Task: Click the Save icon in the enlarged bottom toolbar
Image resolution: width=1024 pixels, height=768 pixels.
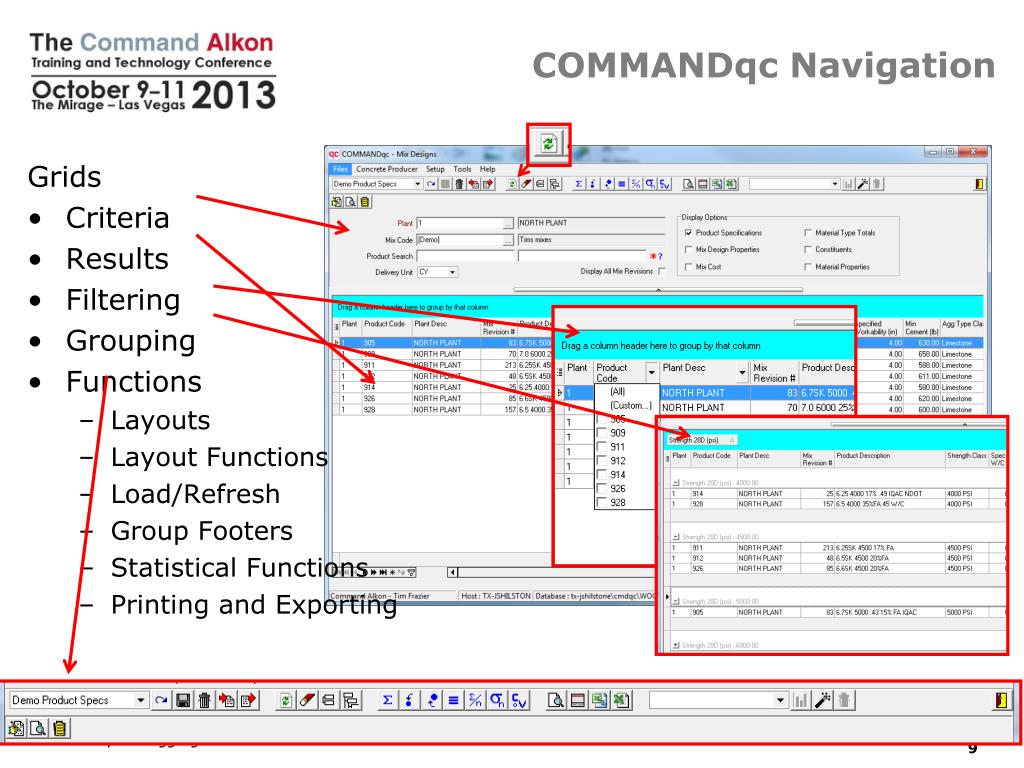Action: [184, 700]
